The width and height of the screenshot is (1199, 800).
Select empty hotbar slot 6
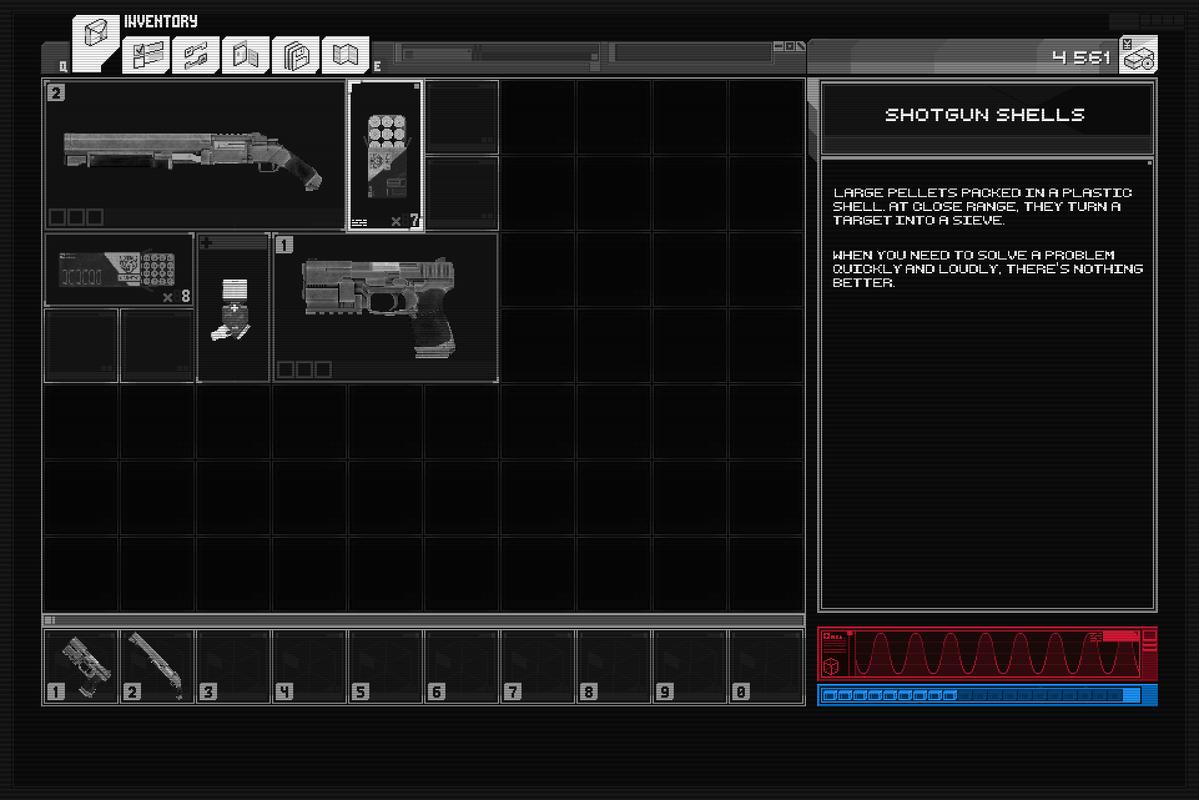[461, 666]
